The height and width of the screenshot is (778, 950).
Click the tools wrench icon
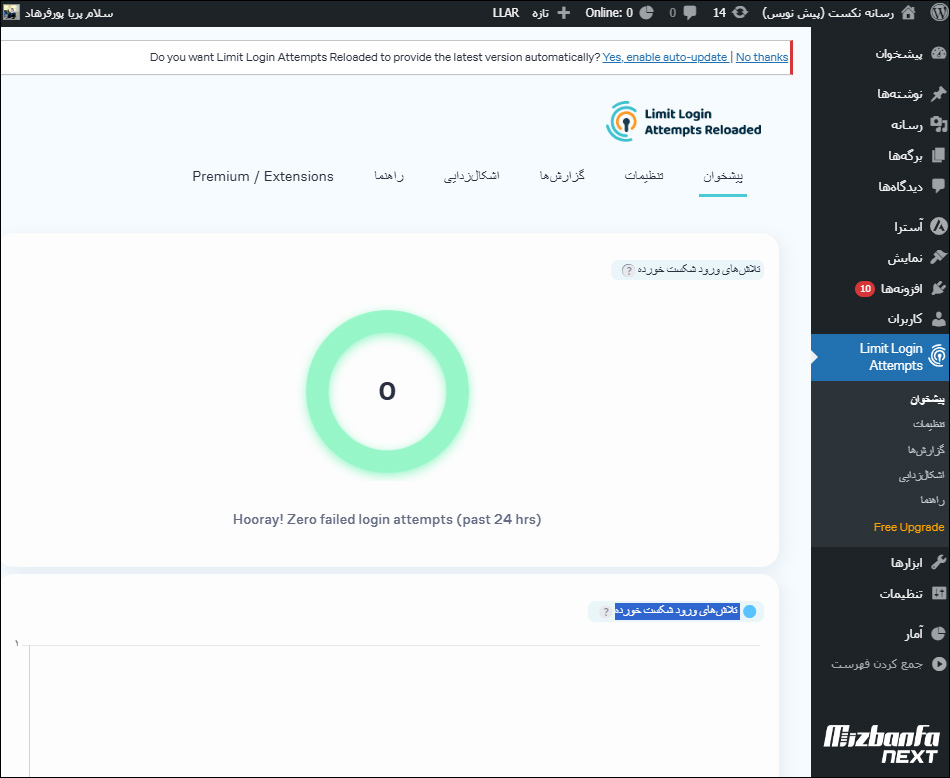pyautogui.click(x=938, y=562)
